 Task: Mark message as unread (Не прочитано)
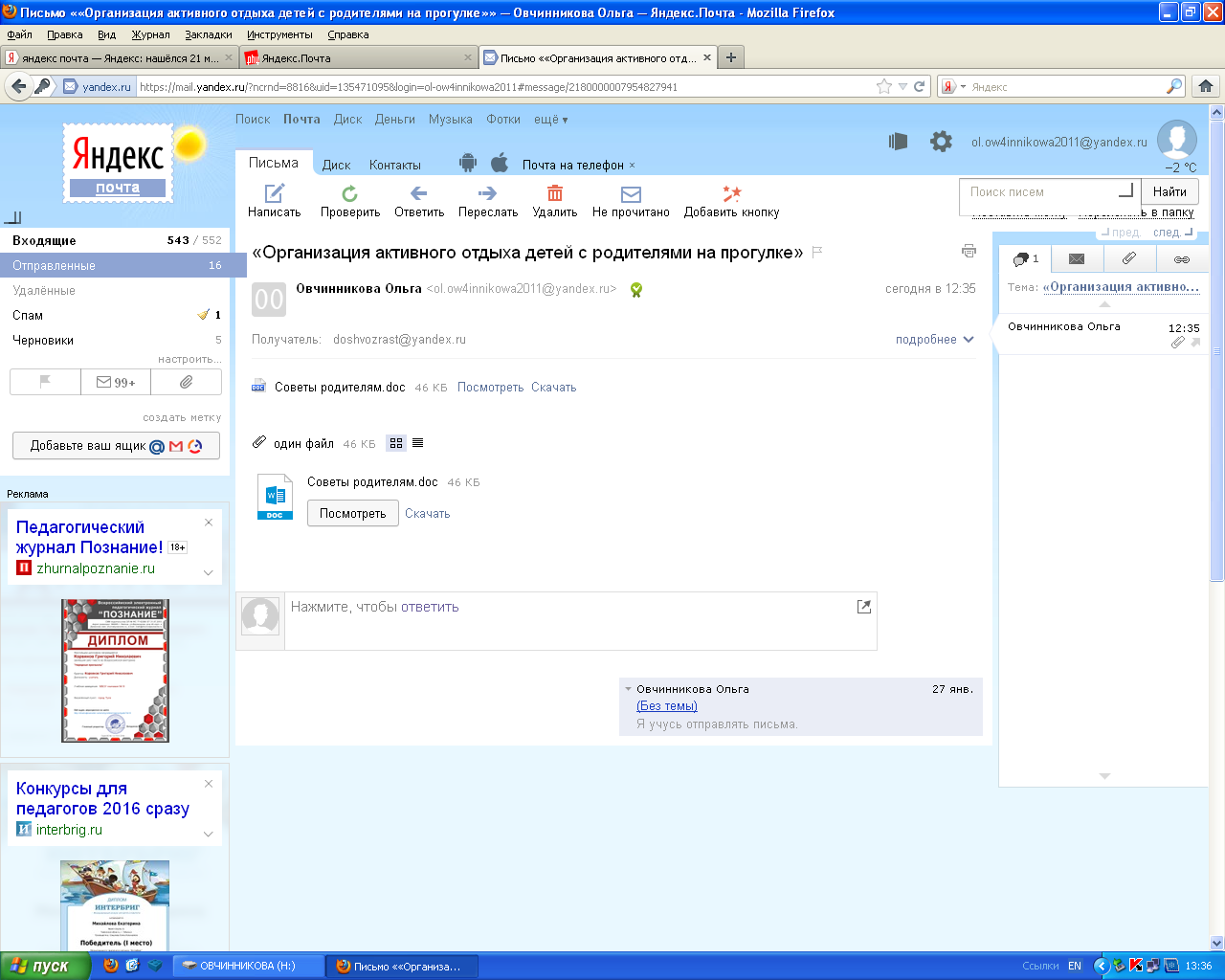(631, 201)
